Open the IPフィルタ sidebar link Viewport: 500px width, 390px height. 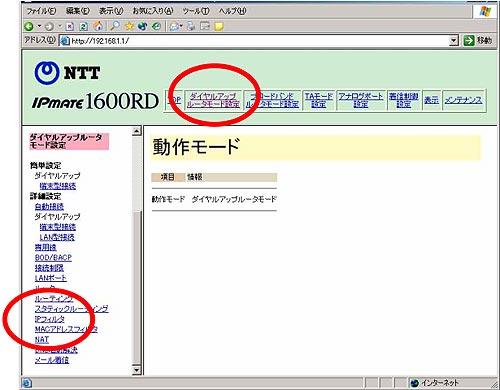50,319
